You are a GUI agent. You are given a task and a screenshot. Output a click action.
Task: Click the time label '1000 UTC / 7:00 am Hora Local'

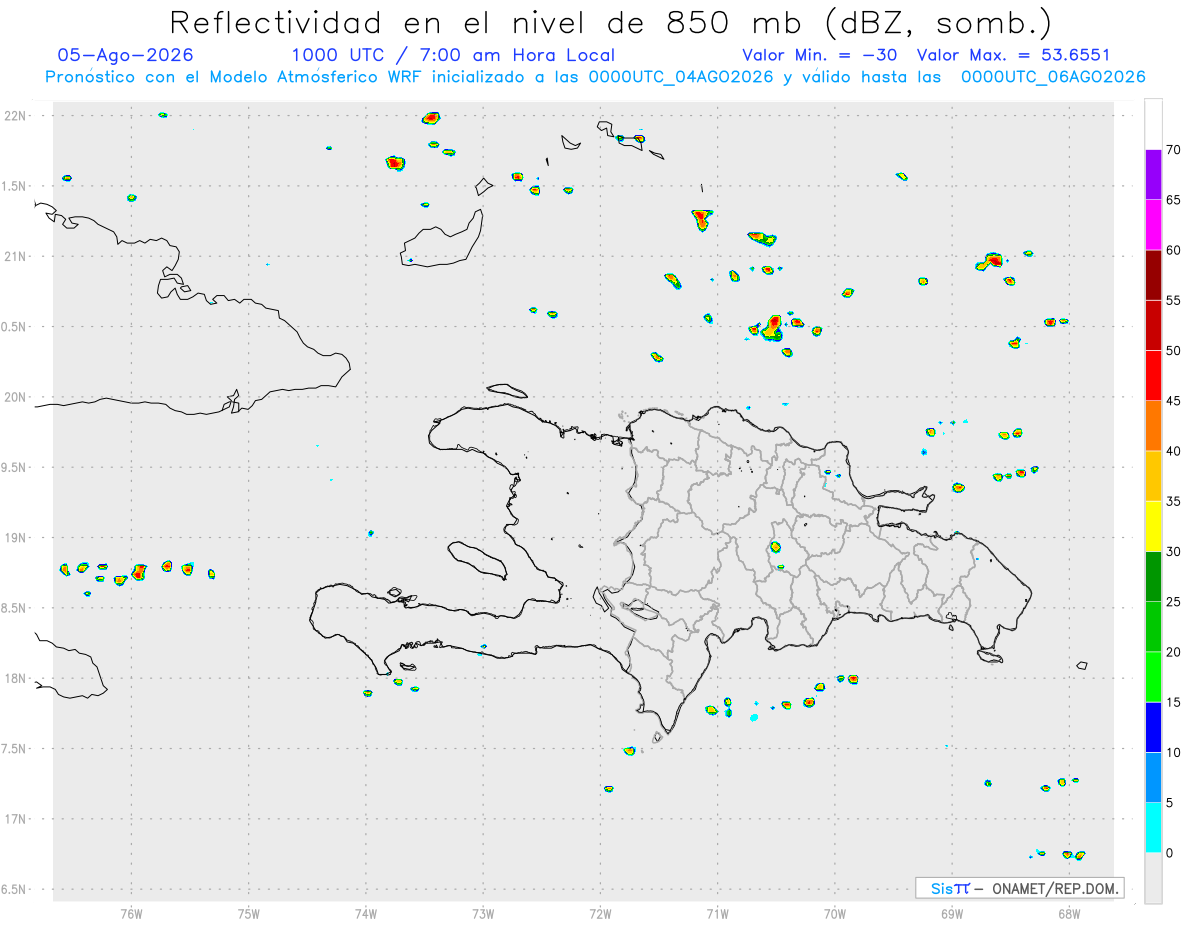pyautogui.click(x=453, y=55)
